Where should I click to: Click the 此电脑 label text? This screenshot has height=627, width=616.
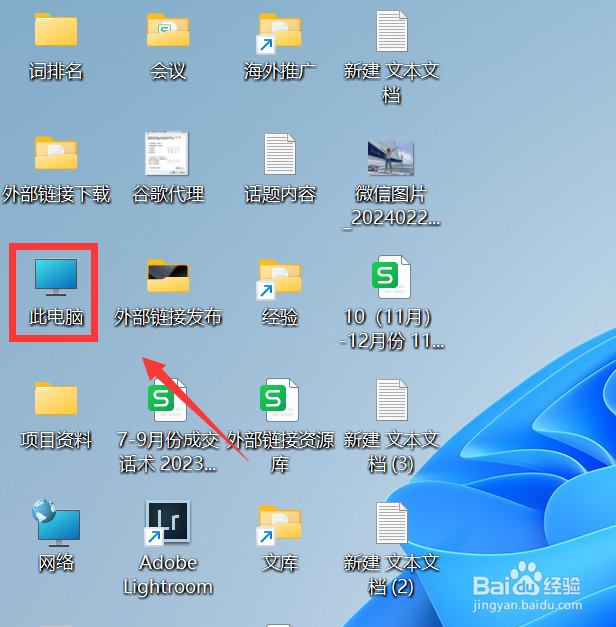point(56,317)
